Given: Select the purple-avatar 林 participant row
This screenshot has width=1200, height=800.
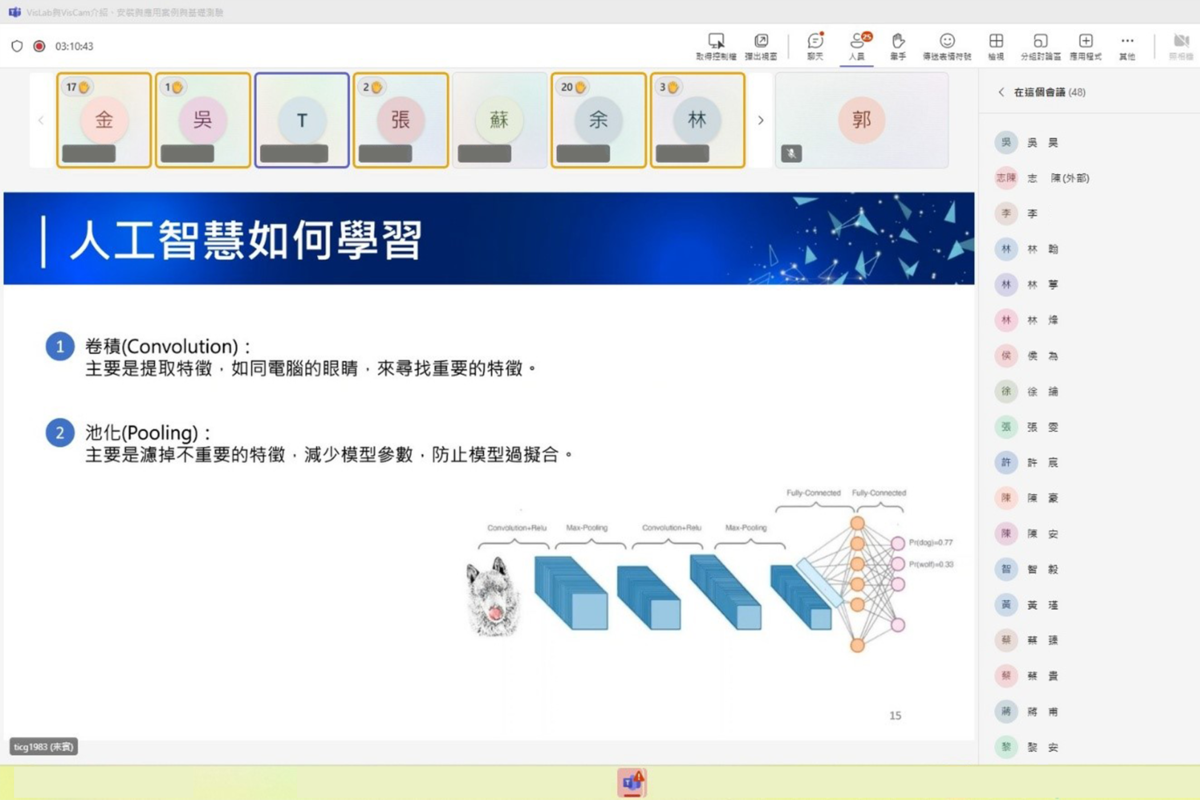Looking at the screenshot, I should point(1089,285).
